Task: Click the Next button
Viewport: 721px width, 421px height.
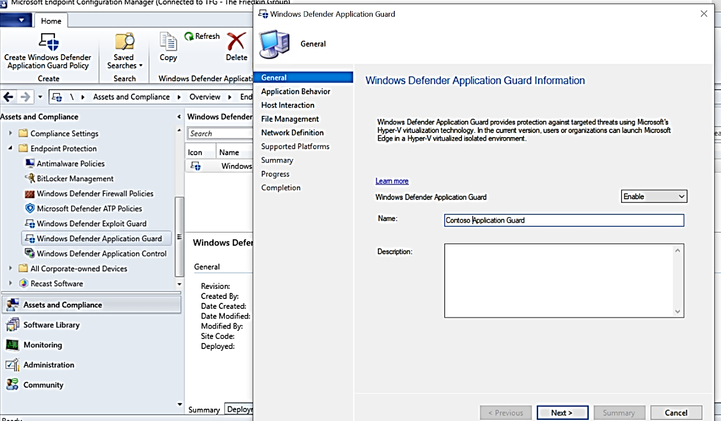Action: click(x=562, y=412)
